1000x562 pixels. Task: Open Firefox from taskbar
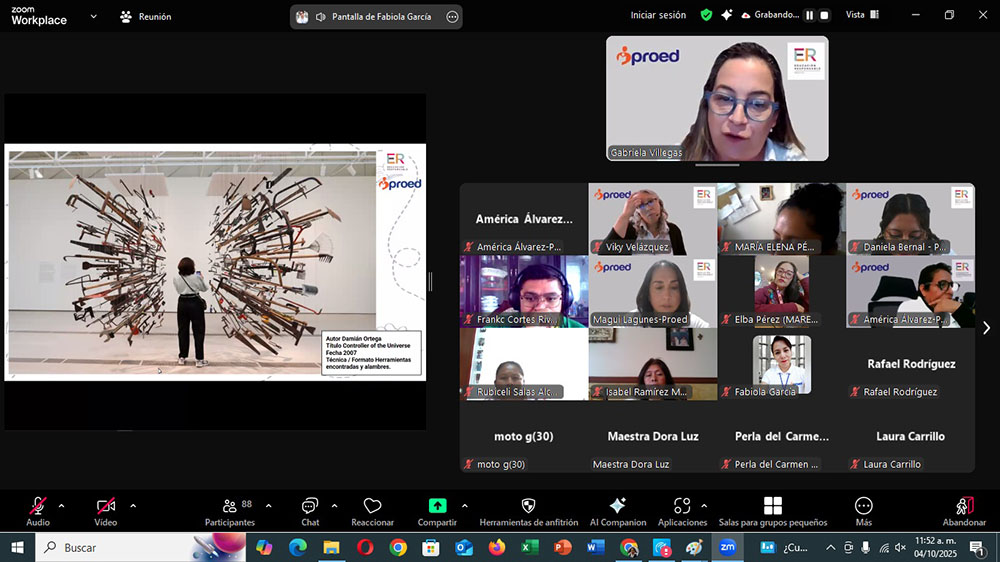(497, 547)
